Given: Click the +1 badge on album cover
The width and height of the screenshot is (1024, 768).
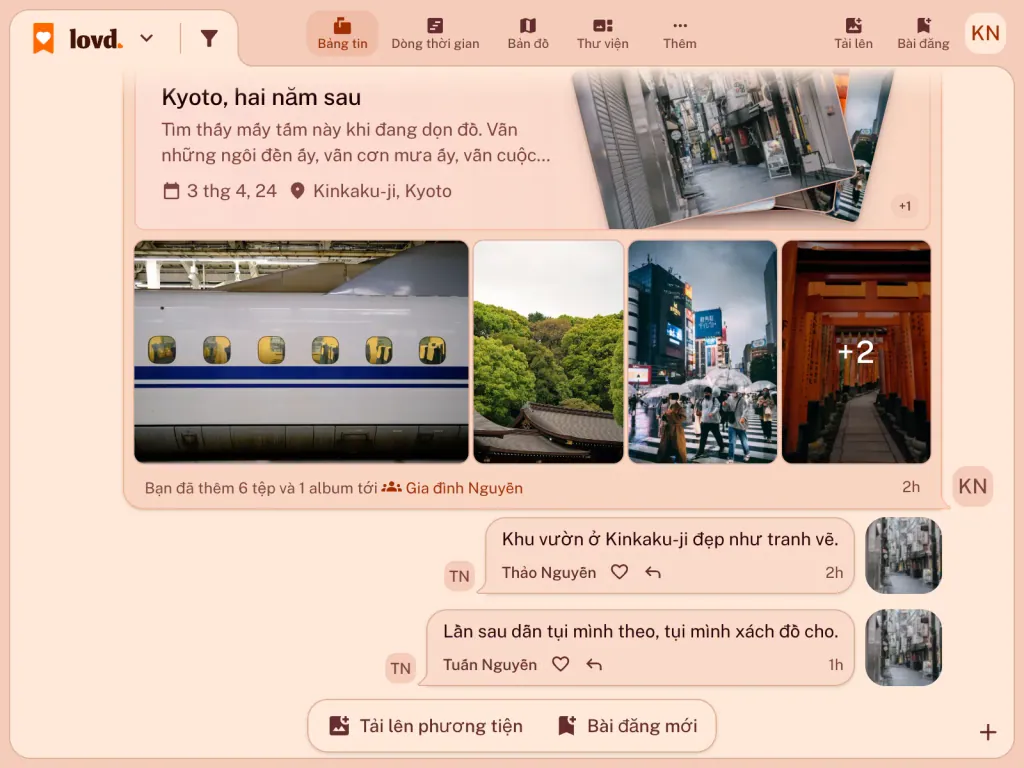Looking at the screenshot, I should click(x=904, y=206).
